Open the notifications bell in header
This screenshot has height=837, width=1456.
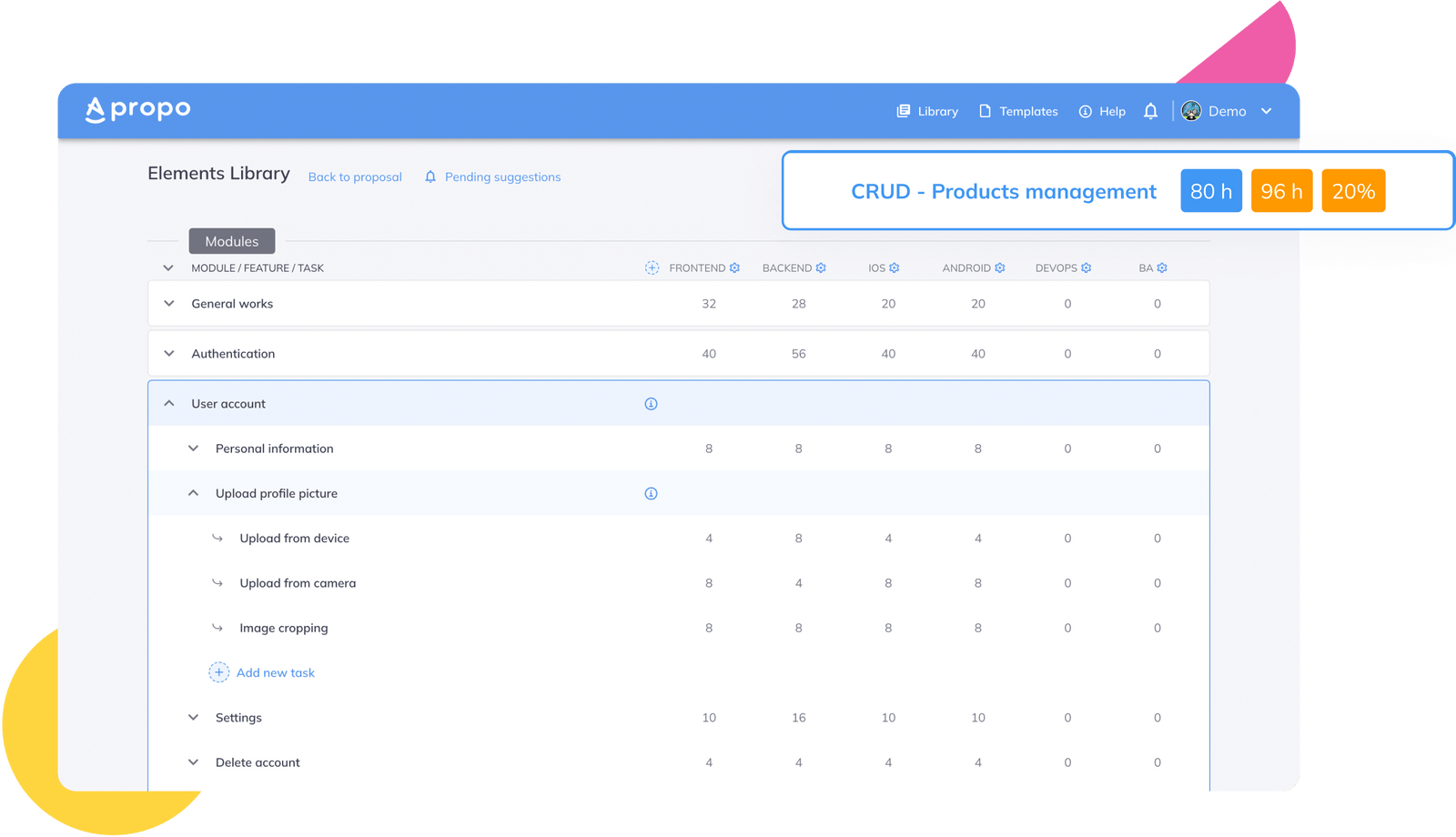point(1150,111)
